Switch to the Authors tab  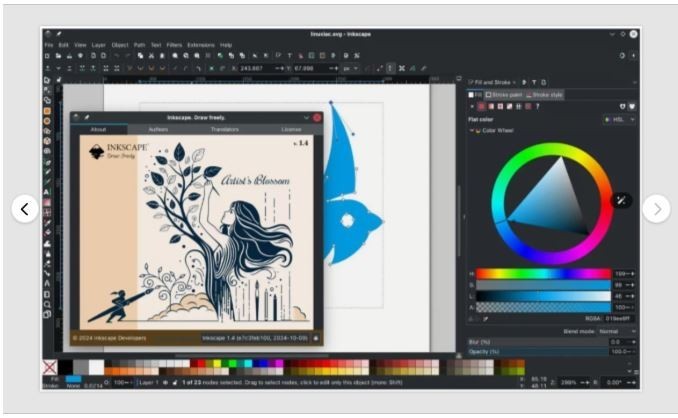point(158,129)
